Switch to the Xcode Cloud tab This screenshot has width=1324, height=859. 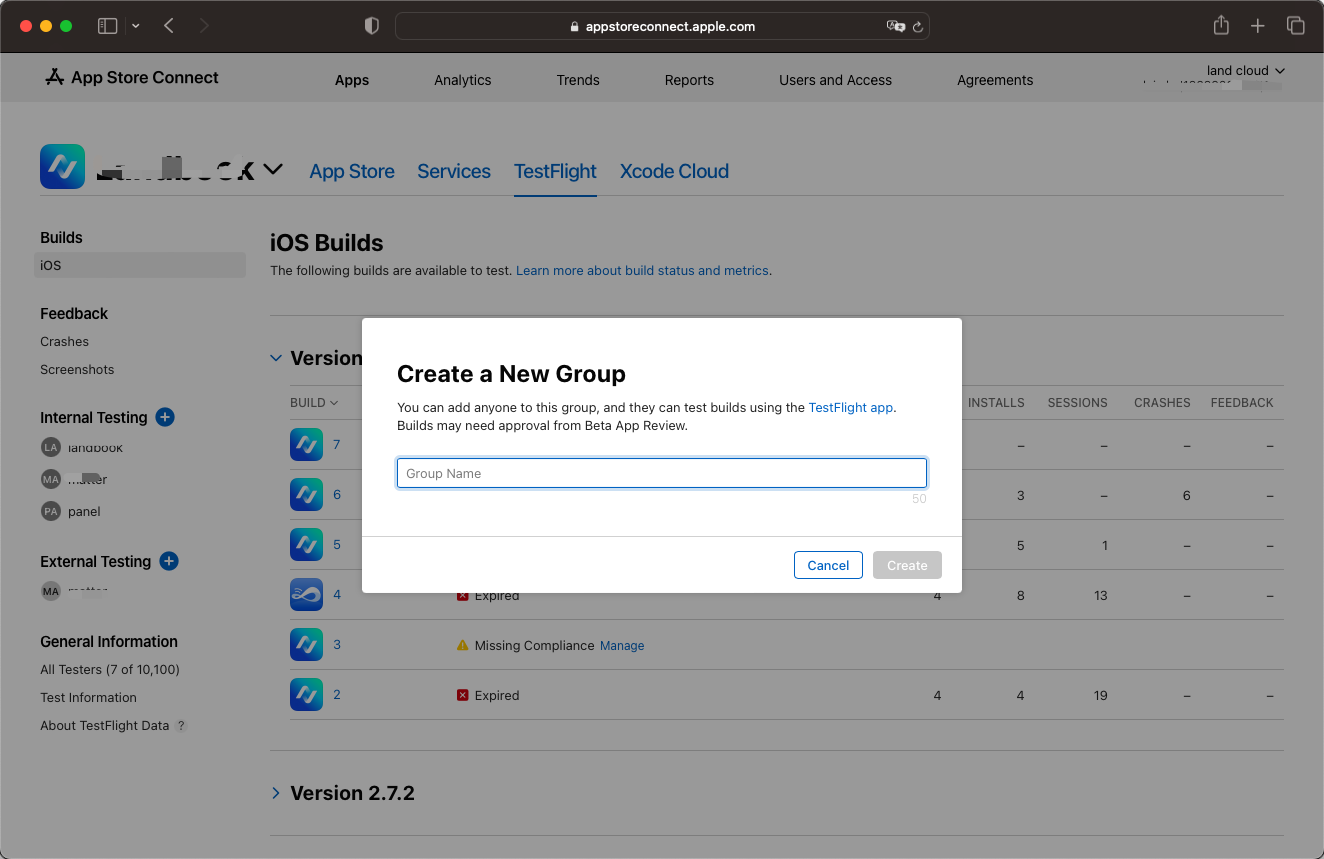[x=674, y=171]
